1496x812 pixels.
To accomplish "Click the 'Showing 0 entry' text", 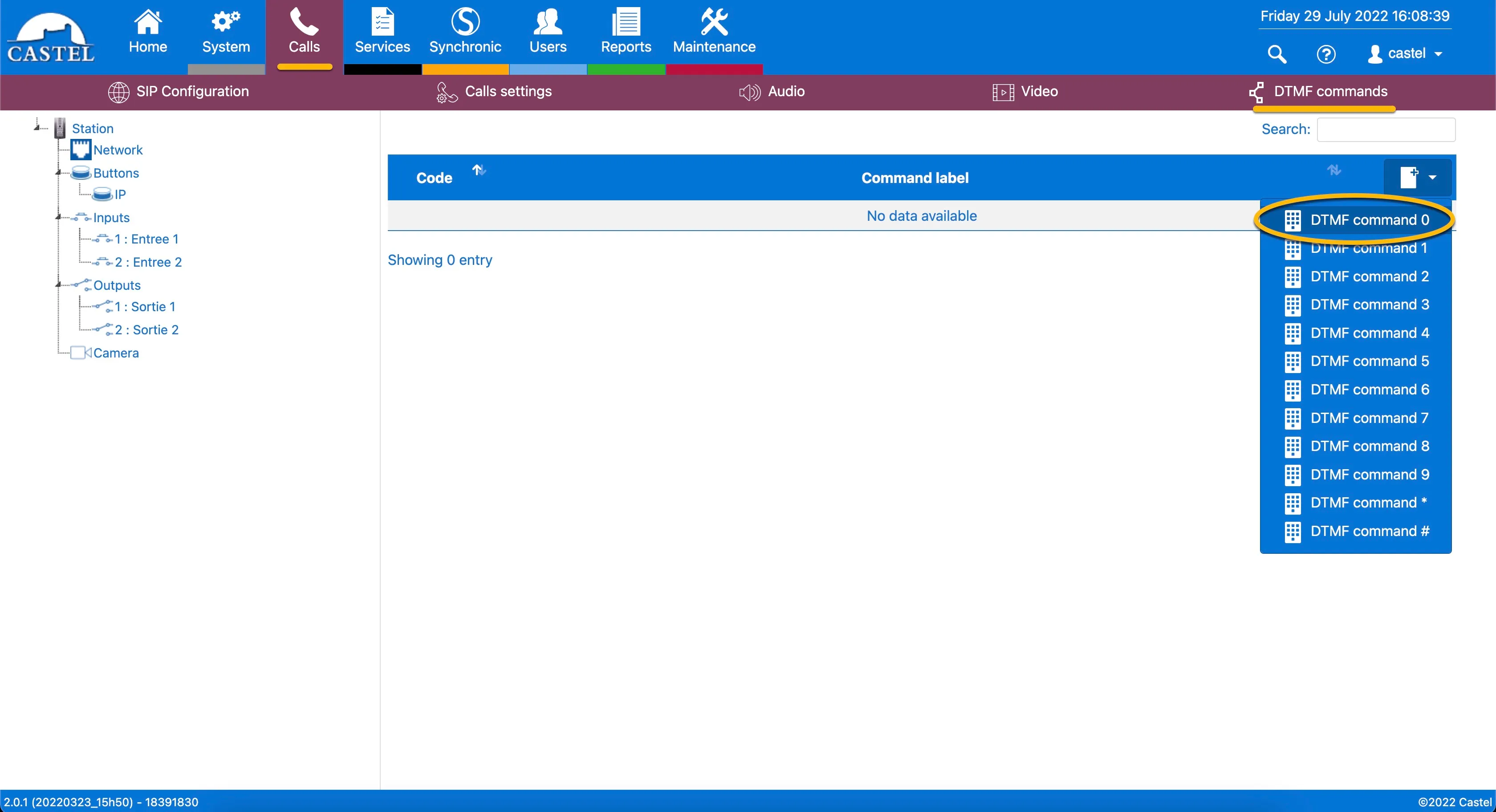I will click(x=439, y=260).
